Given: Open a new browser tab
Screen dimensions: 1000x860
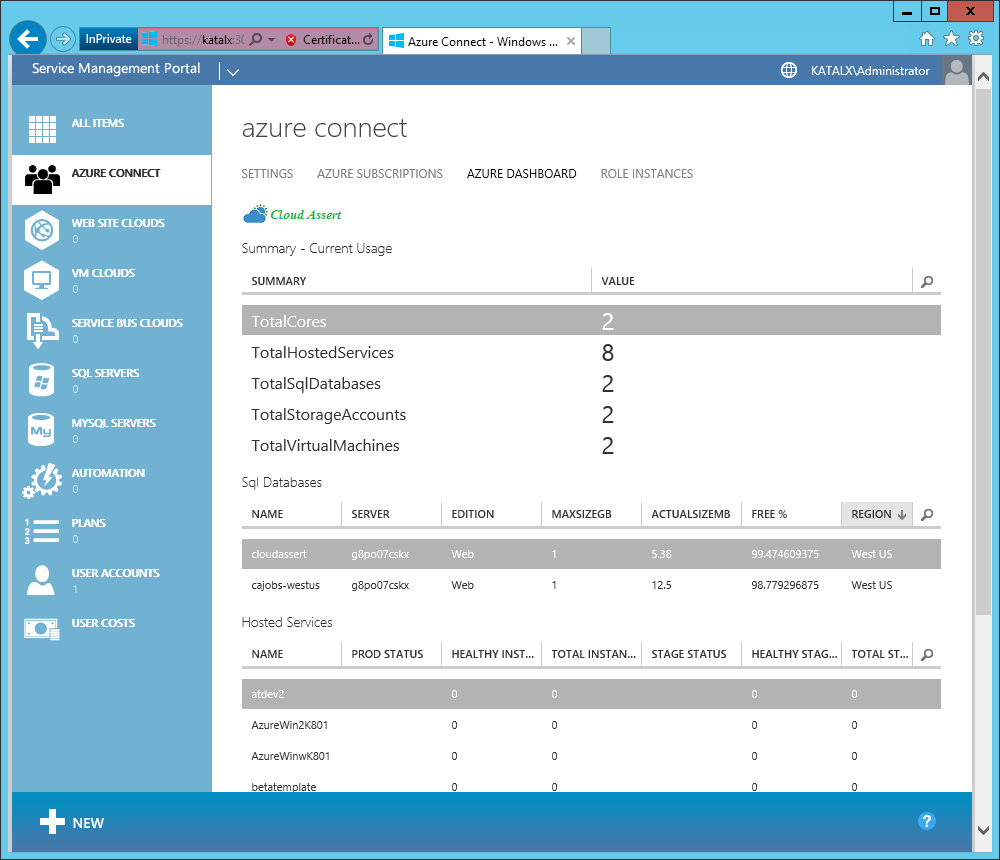Looking at the screenshot, I should pos(596,41).
